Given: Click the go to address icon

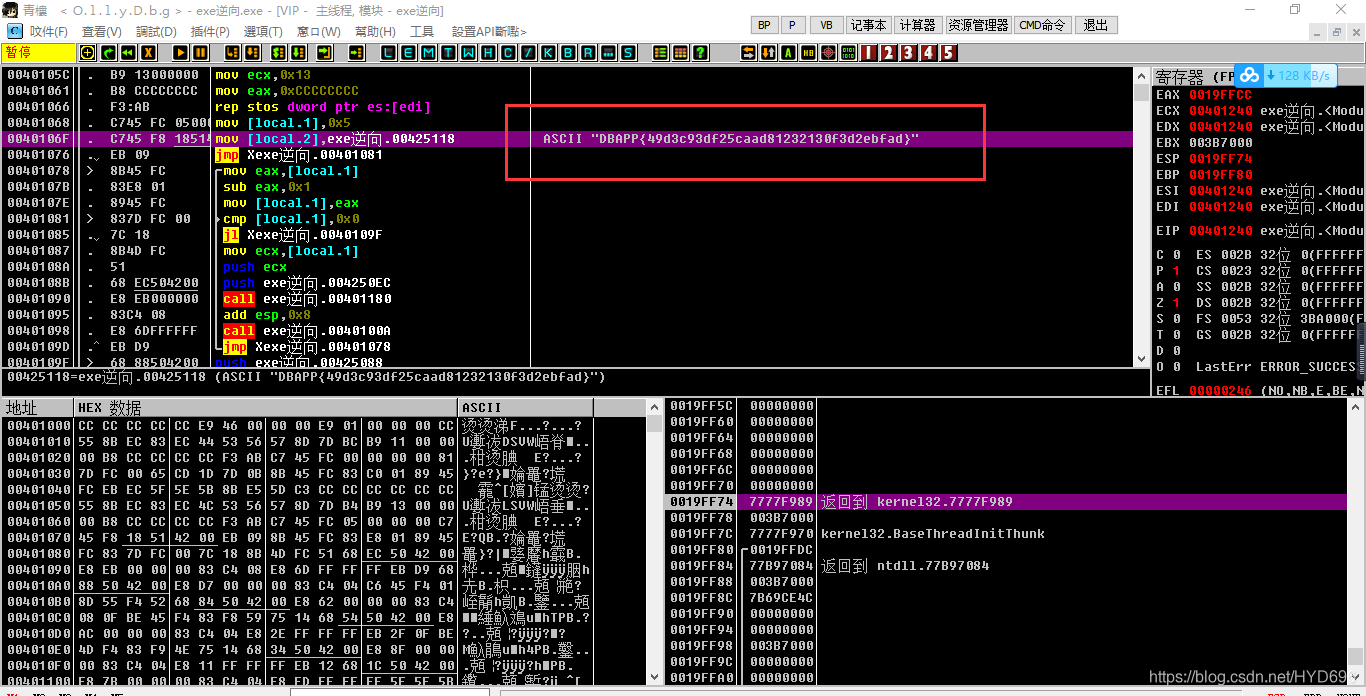Looking at the screenshot, I should coord(355,52).
